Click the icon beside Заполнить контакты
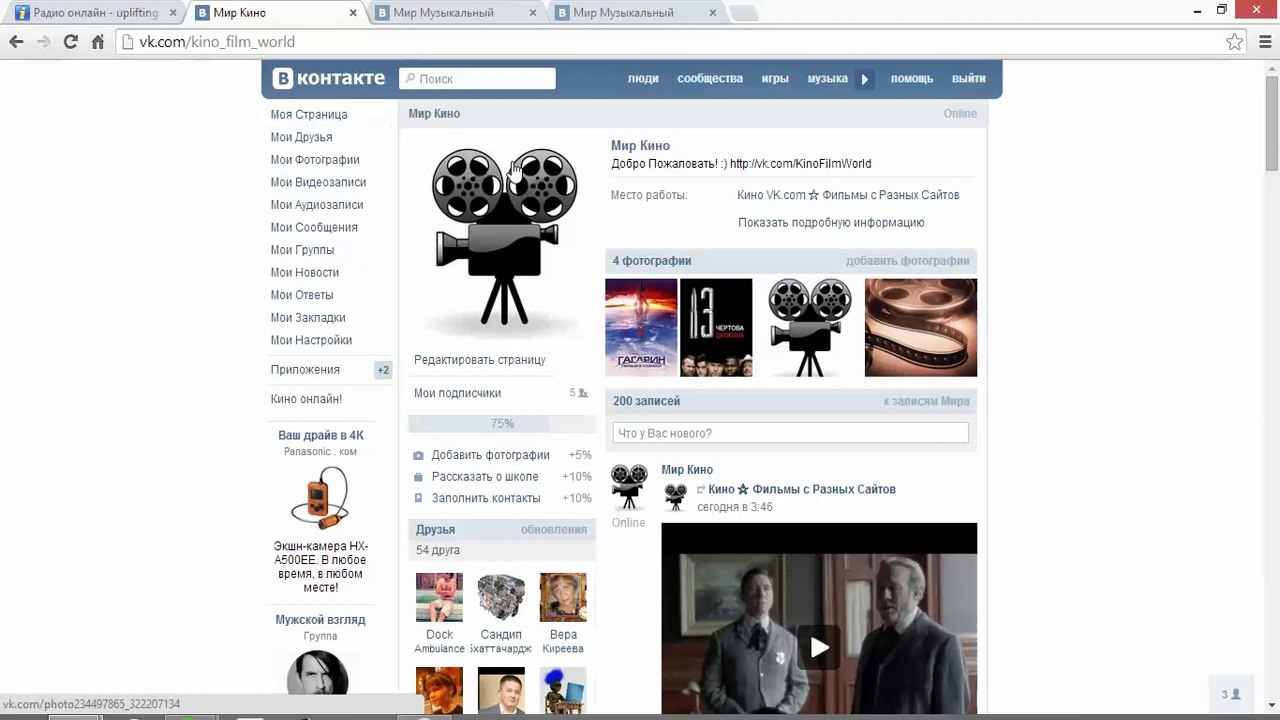 tap(419, 498)
